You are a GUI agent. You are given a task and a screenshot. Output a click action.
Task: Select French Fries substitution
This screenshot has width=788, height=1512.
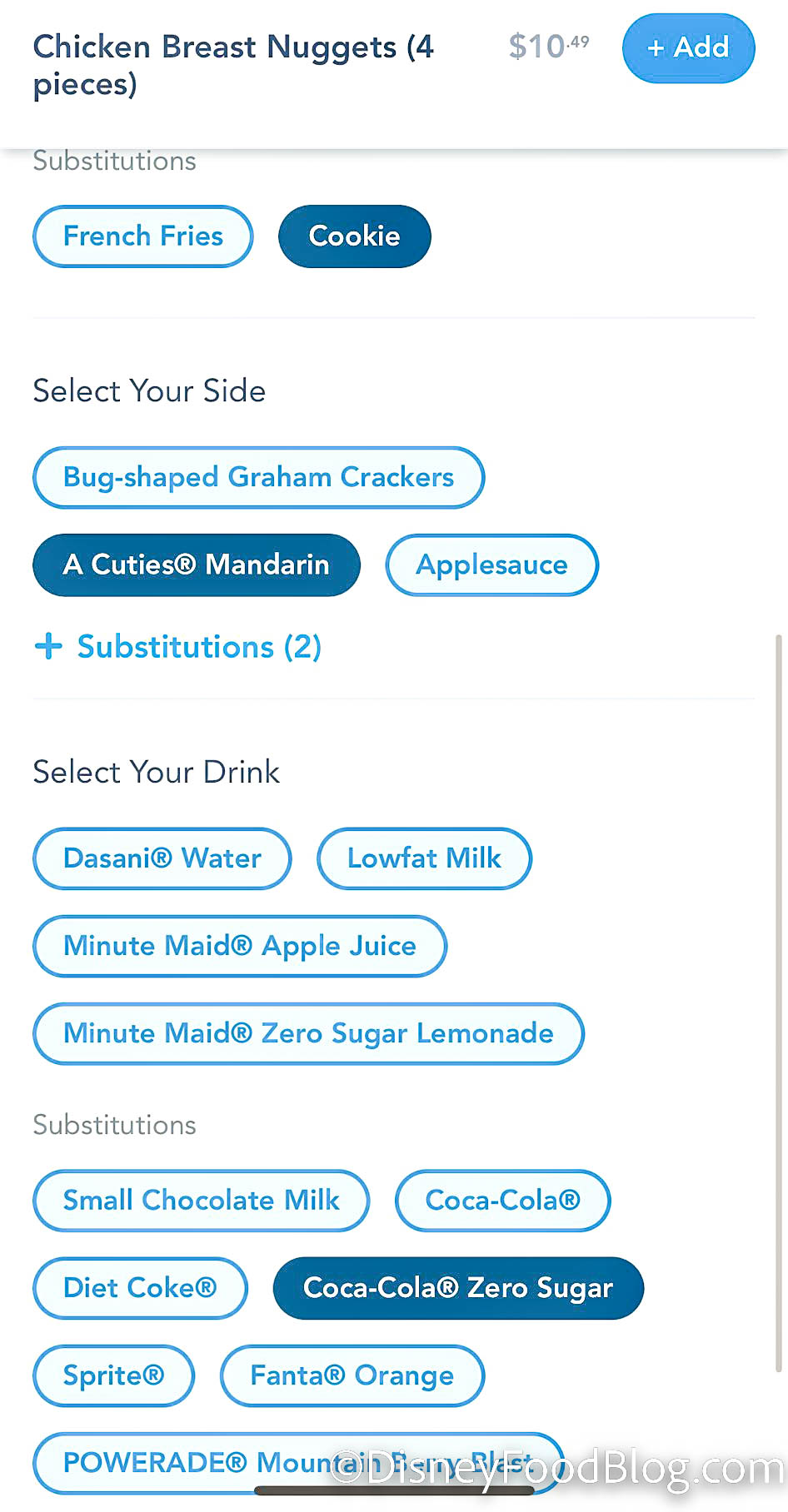[x=142, y=236]
